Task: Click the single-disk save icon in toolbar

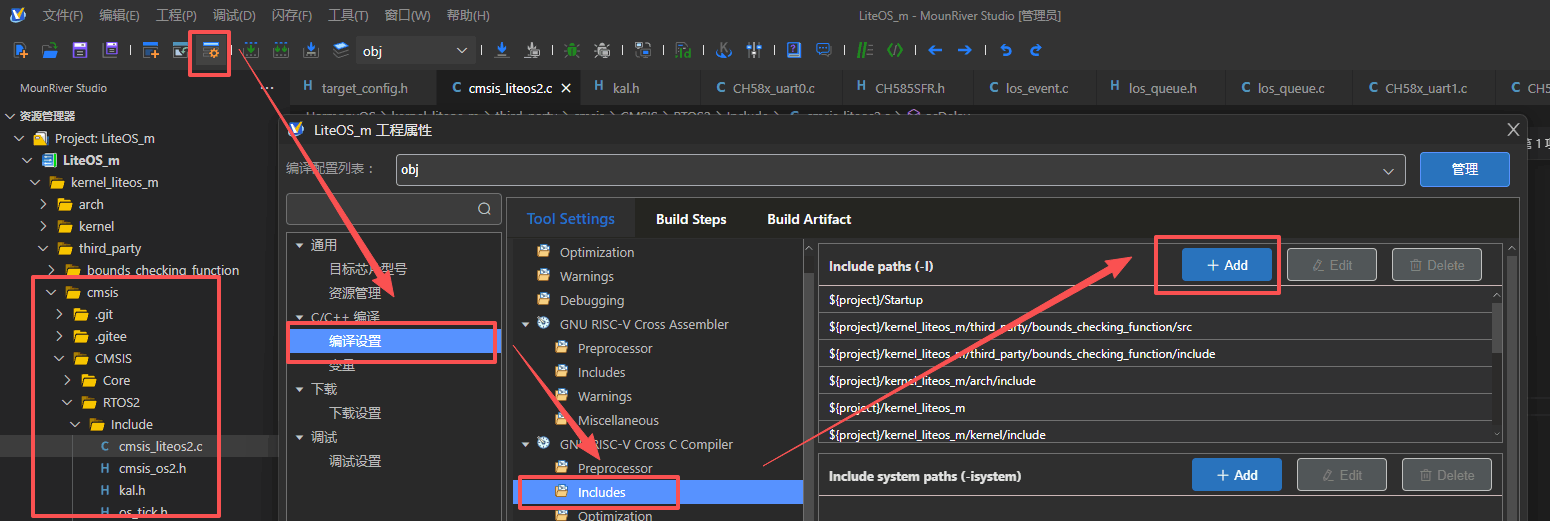Action: pos(80,50)
